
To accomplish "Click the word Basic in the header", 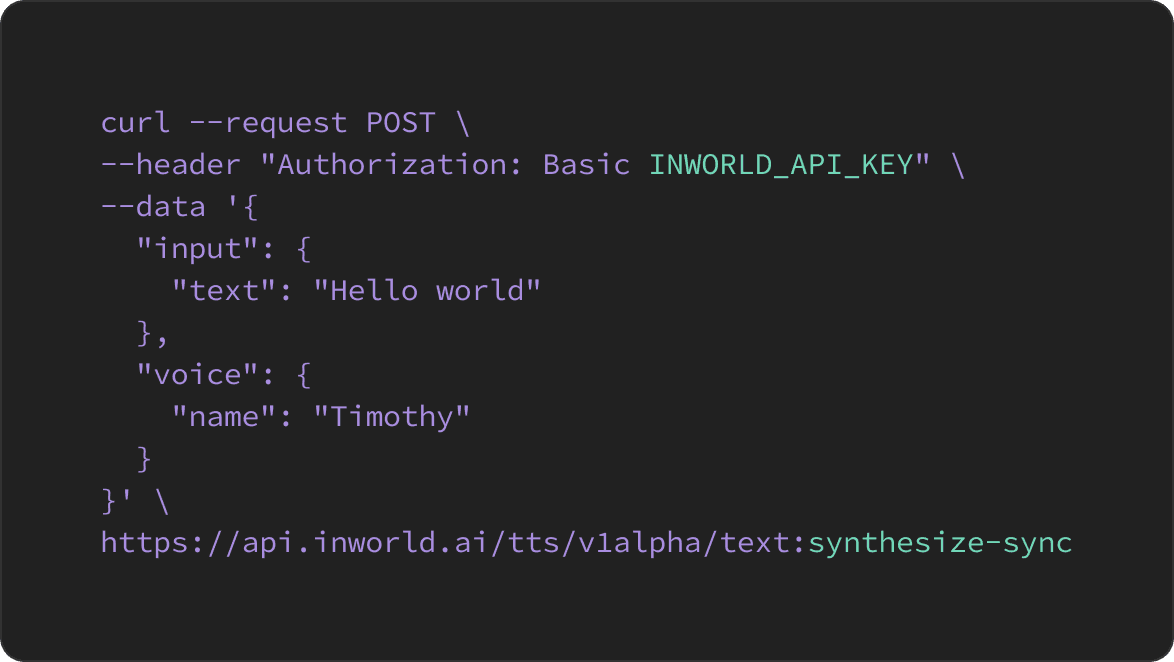I will pos(586,165).
